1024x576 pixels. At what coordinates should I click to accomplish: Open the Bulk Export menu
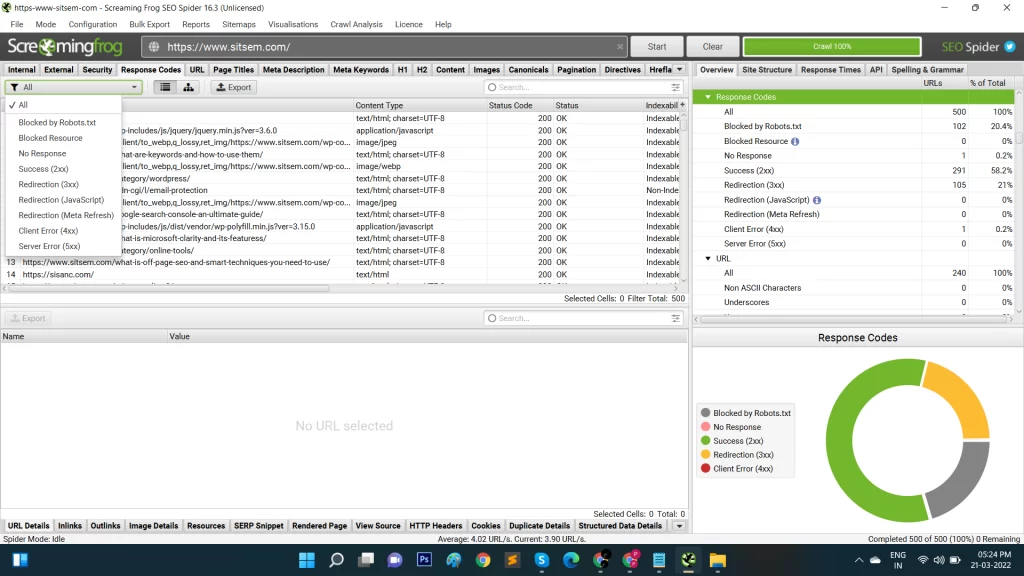tap(150, 24)
